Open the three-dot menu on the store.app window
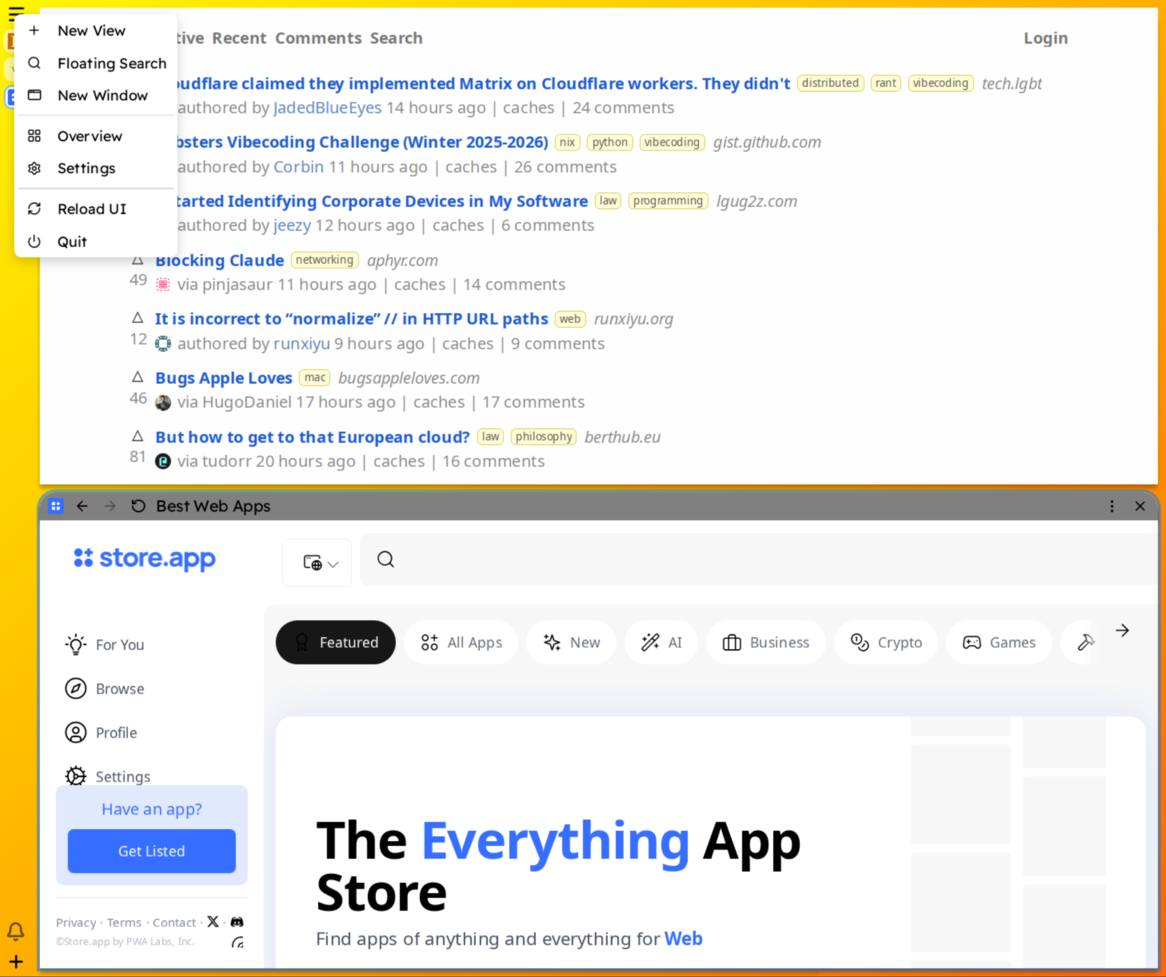 pos(1112,506)
